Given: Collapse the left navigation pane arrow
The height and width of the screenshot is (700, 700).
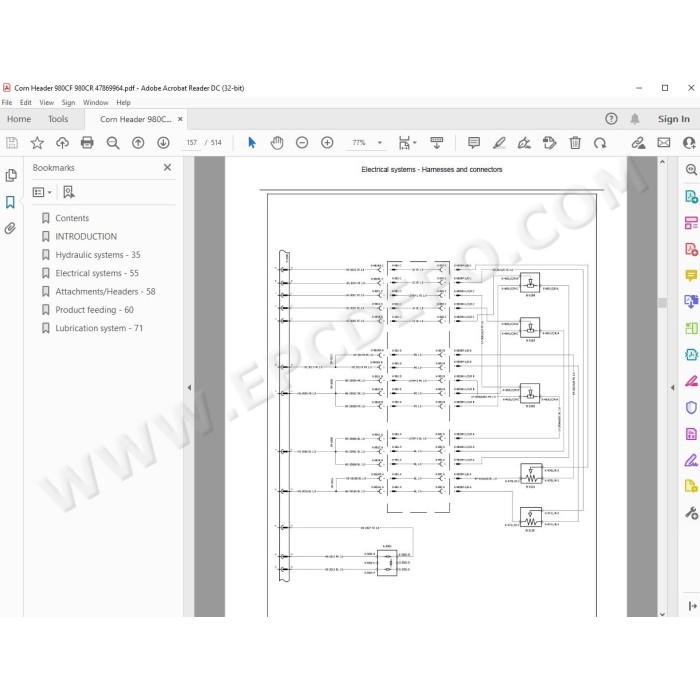Looking at the screenshot, I should [x=189, y=388].
